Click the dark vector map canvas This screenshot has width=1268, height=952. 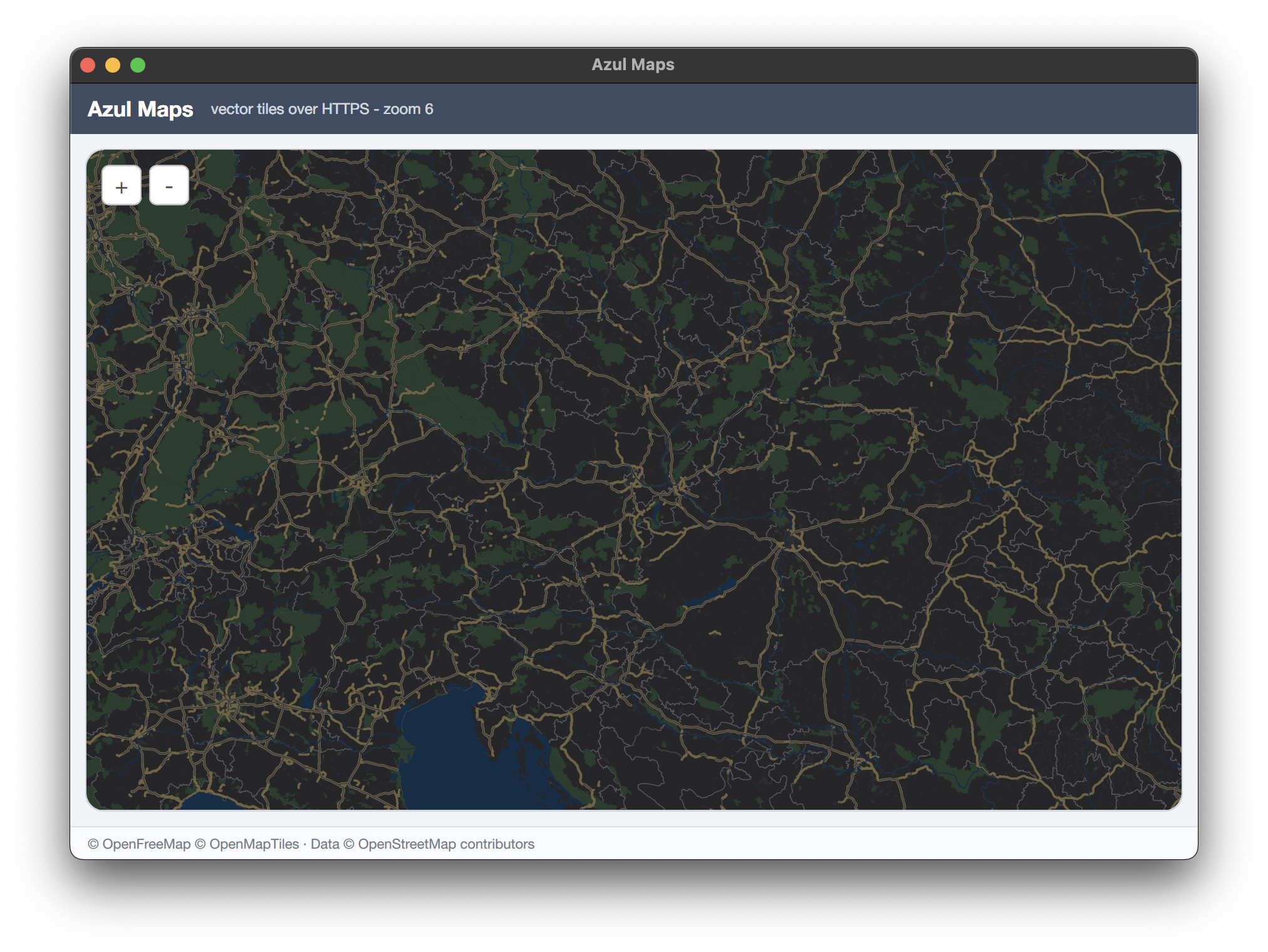pos(634,480)
